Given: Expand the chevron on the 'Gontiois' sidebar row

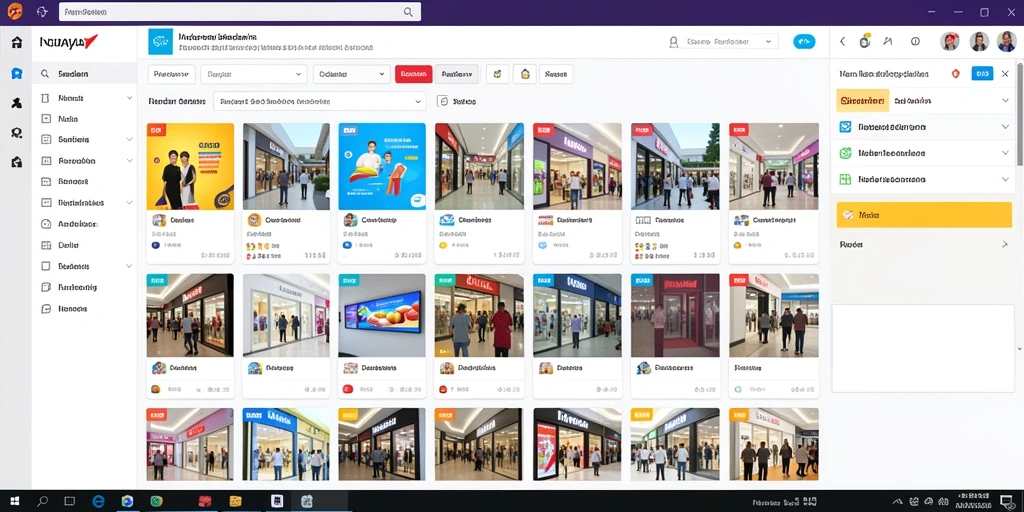Looking at the screenshot, I should click(129, 139).
